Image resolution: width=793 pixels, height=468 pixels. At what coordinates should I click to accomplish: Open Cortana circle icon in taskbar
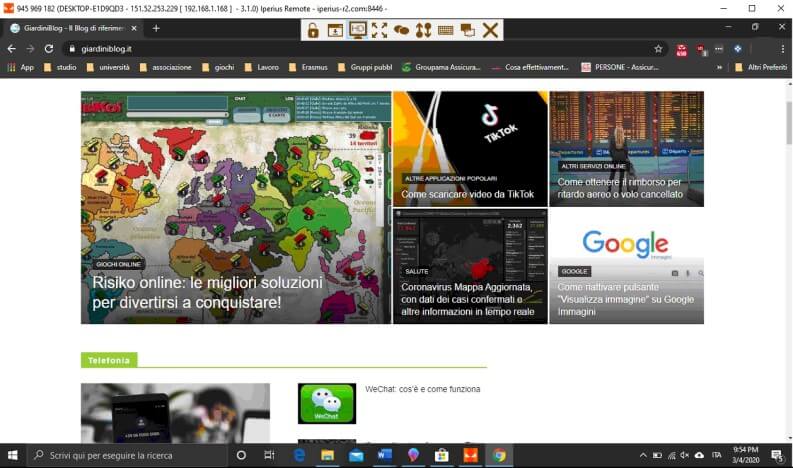click(241, 455)
